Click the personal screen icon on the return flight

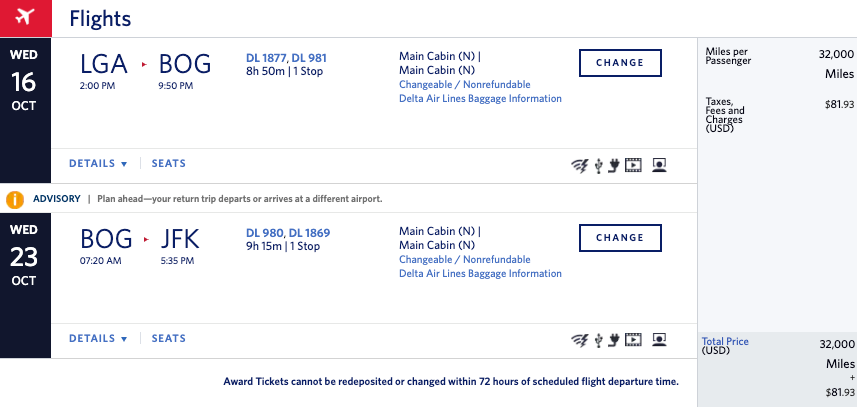coord(659,340)
